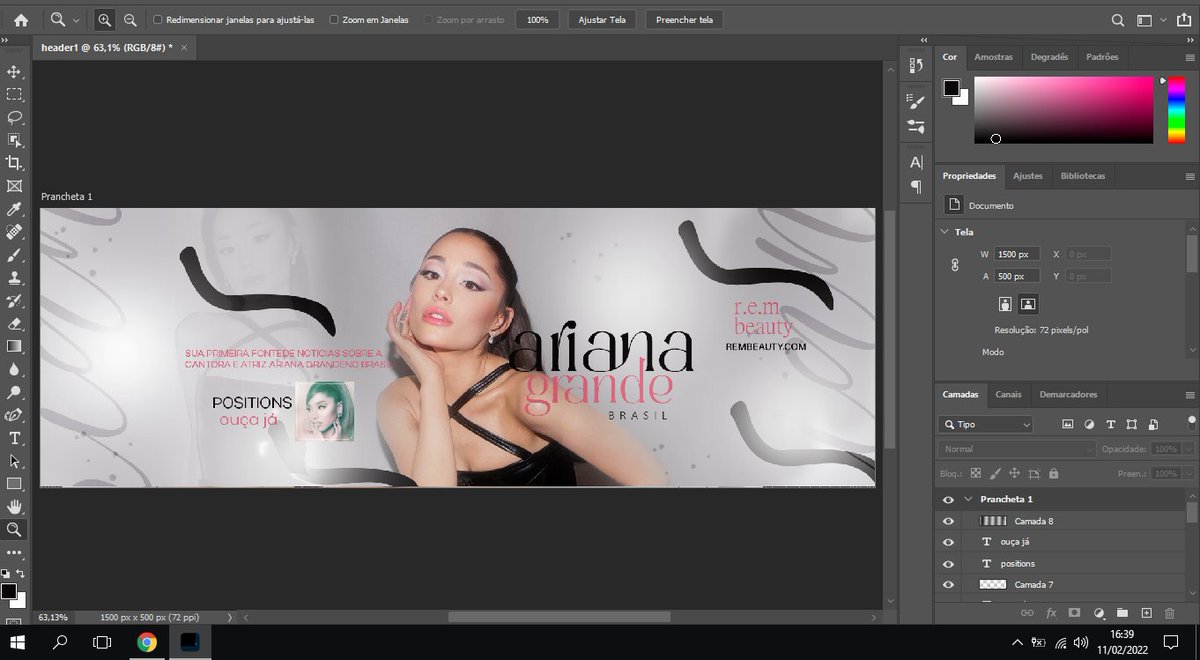
Task: Select the Pen tool
Action: coord(14,415)
